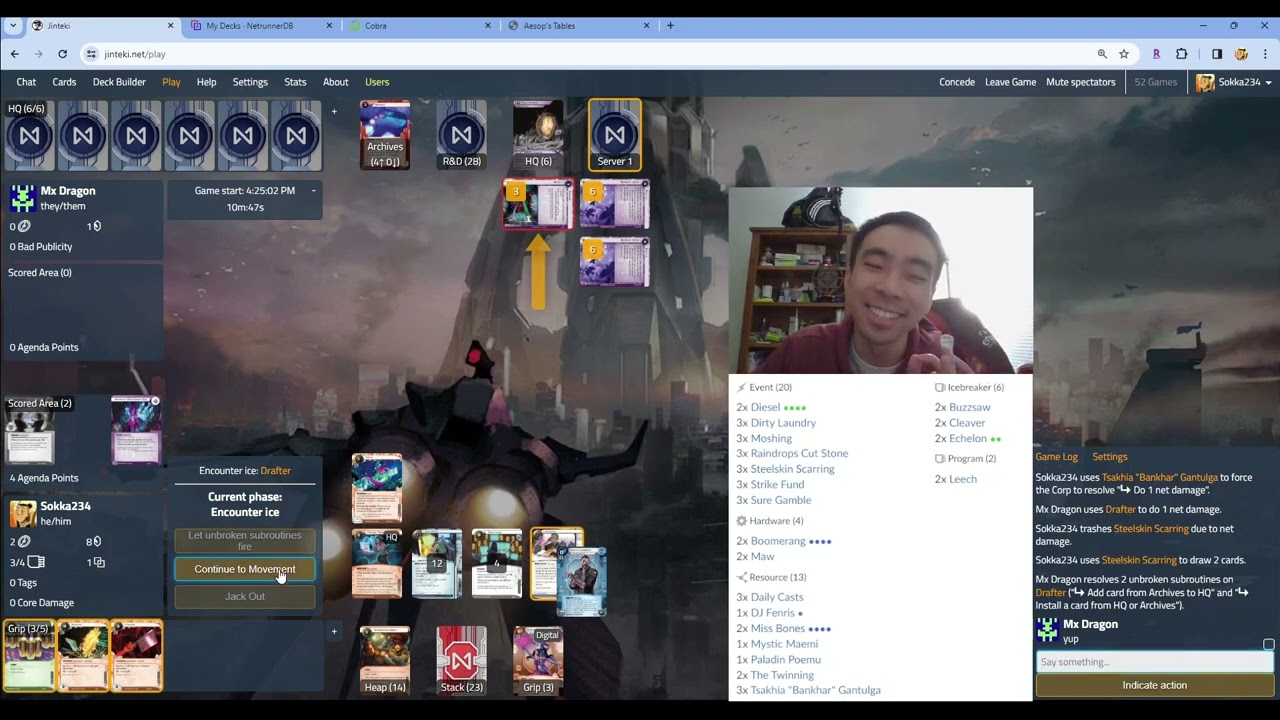Open Cards in the top navigation

tap(64, 82)
